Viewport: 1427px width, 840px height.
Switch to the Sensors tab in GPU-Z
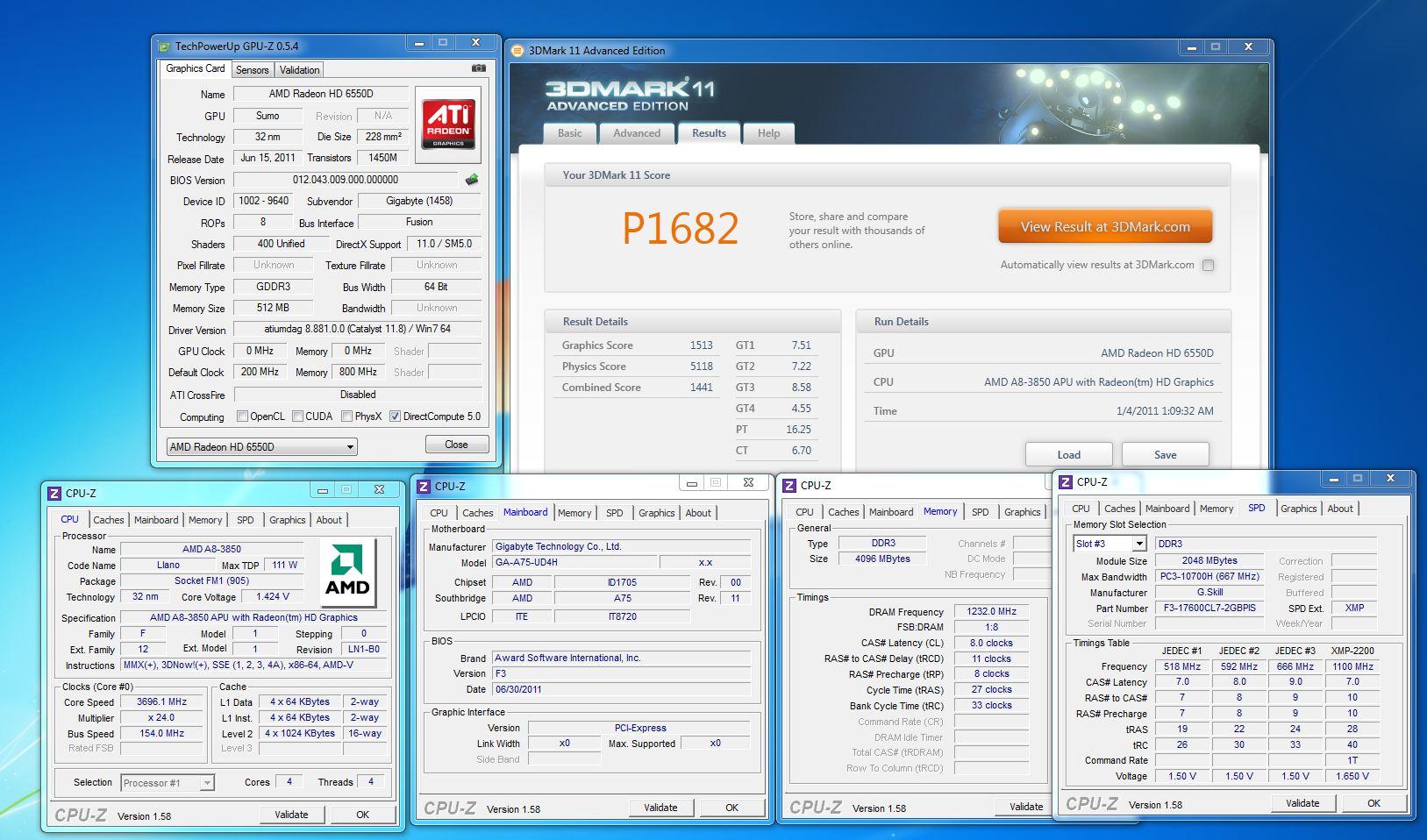click(252, 70)
